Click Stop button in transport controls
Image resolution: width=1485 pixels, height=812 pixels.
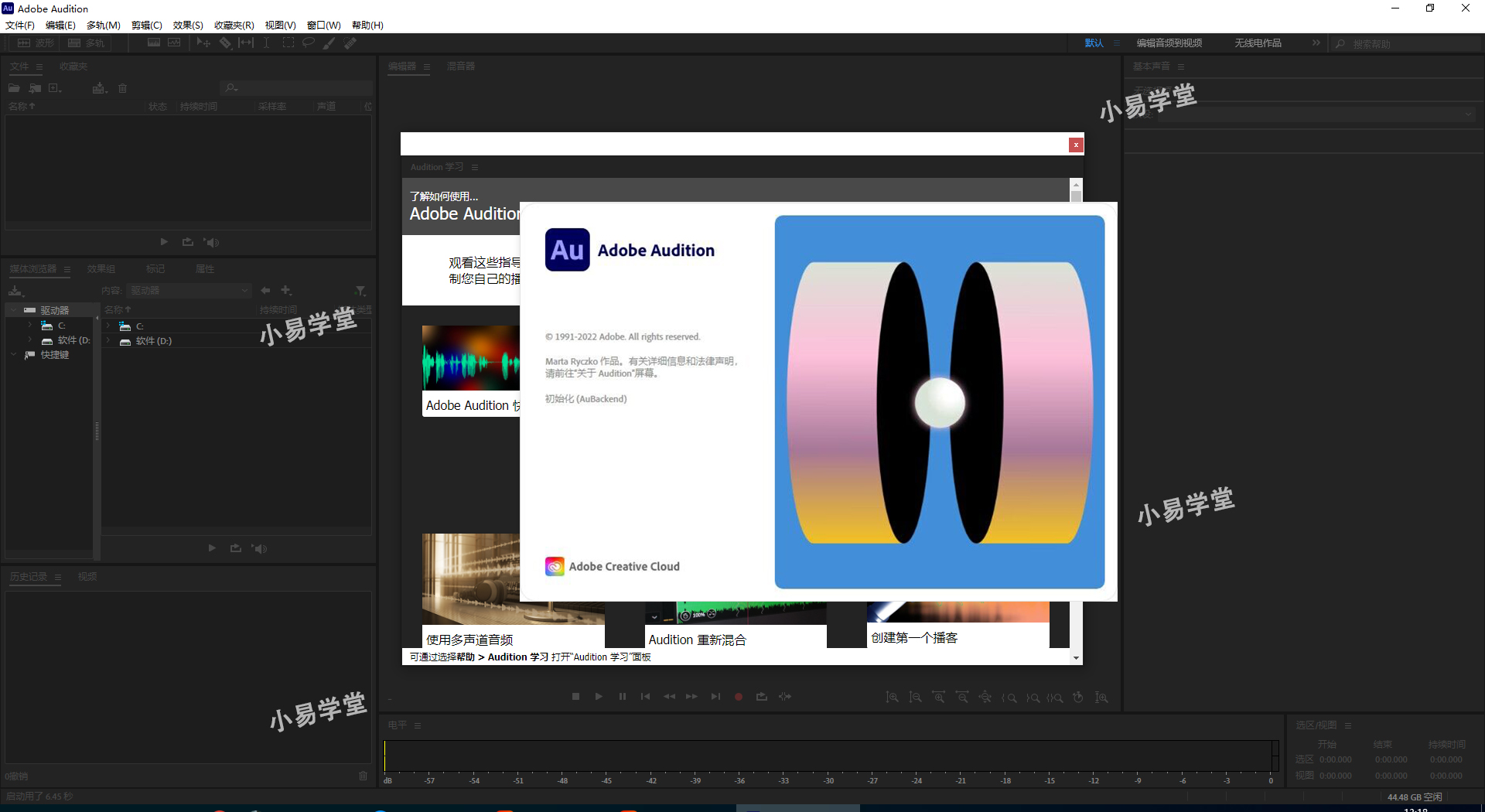coord(575,697)
